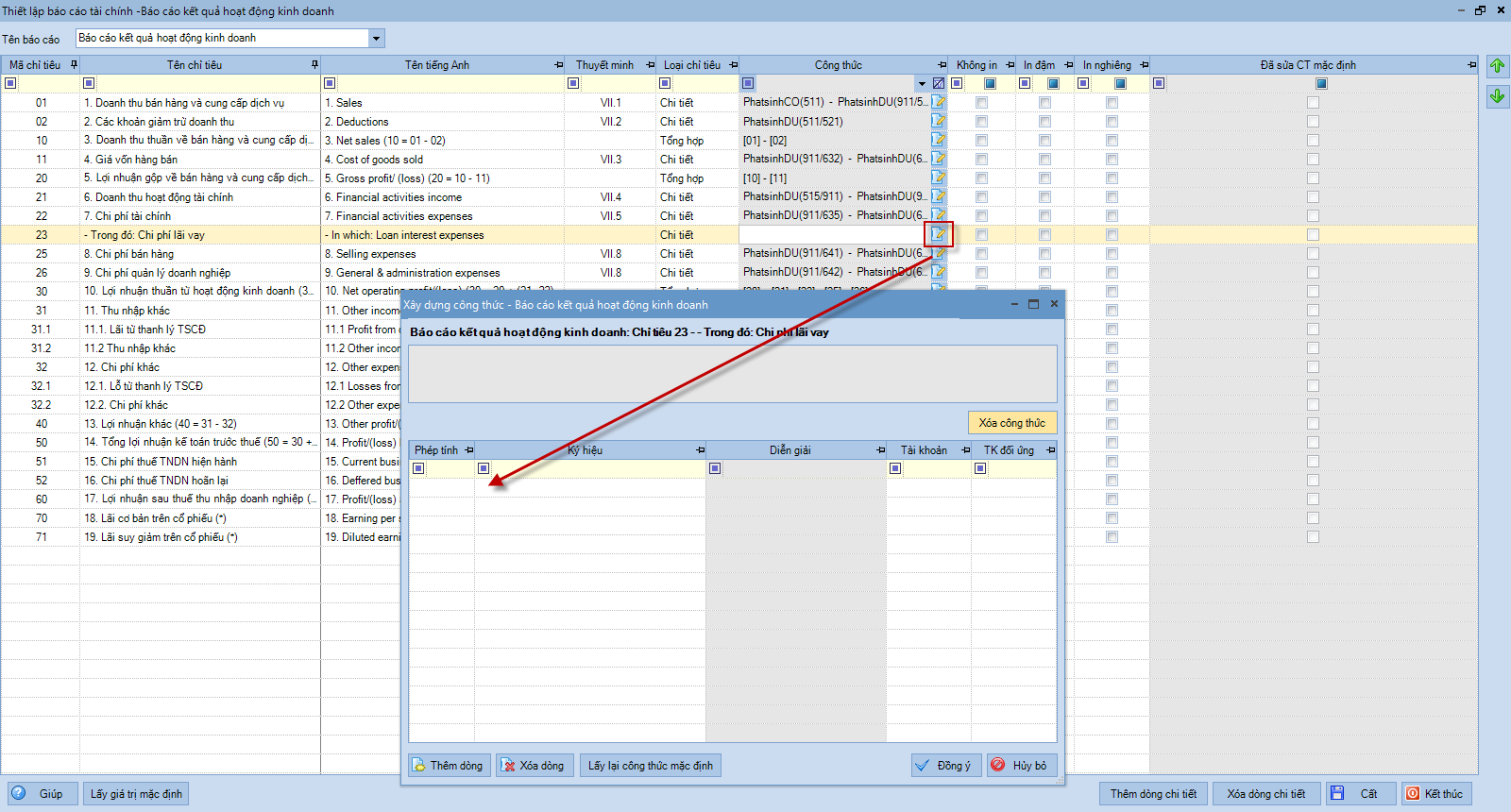
Task: Open the Công thức filter dropdown arrow
Action: [x=922, y=83]
